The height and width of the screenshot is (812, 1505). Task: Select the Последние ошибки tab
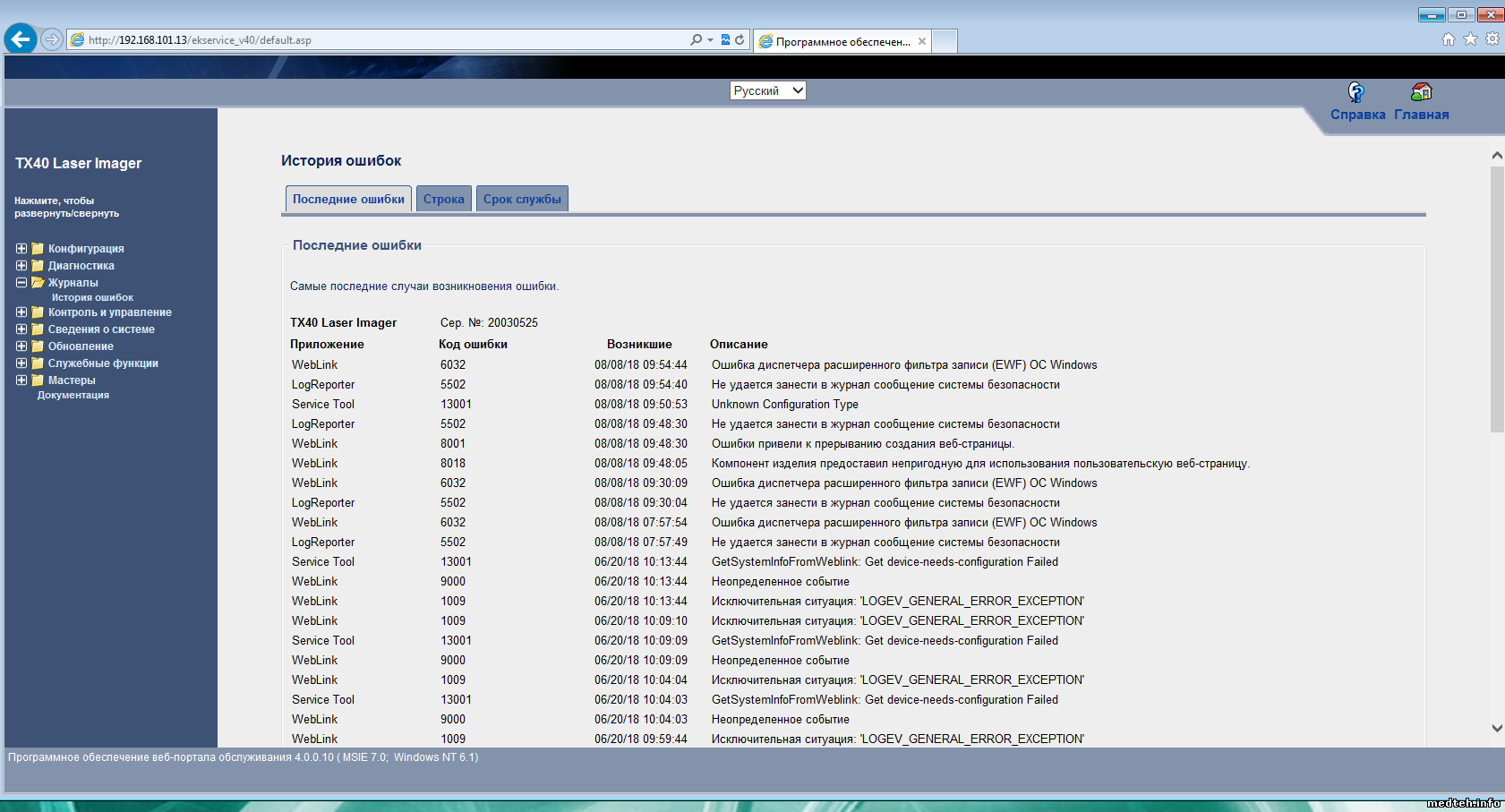[x=348, y=199]
